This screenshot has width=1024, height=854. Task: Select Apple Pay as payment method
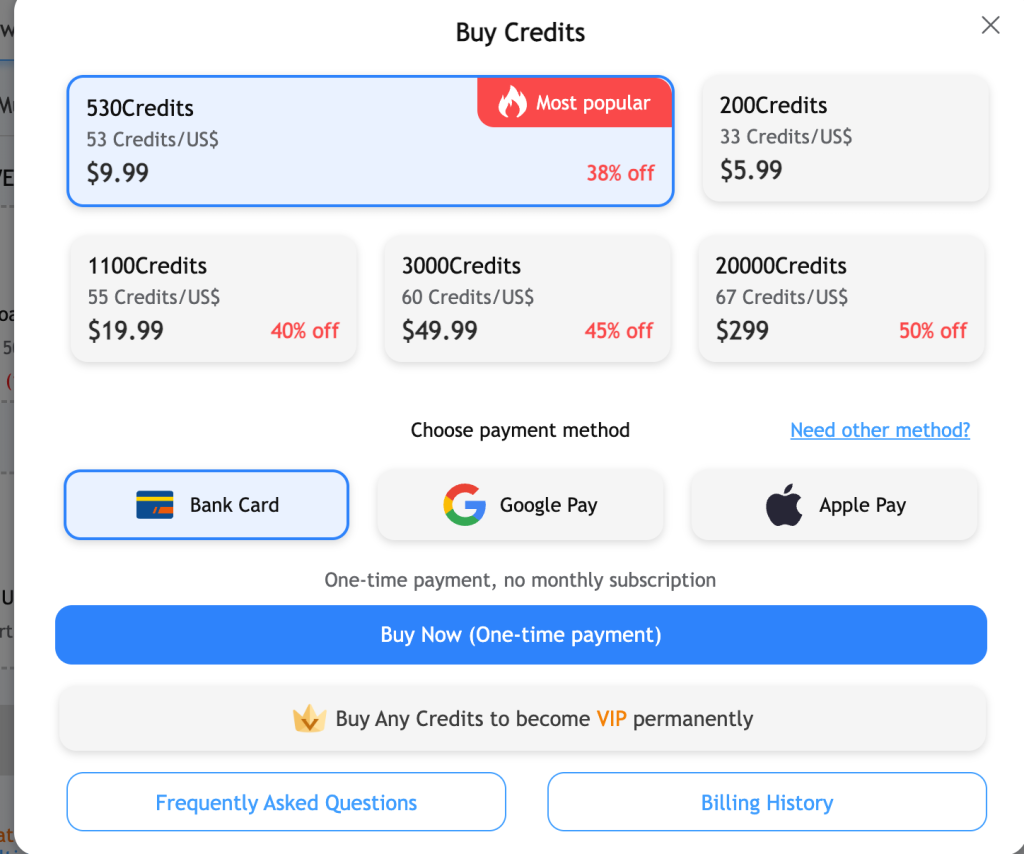(x=834, y=505)
